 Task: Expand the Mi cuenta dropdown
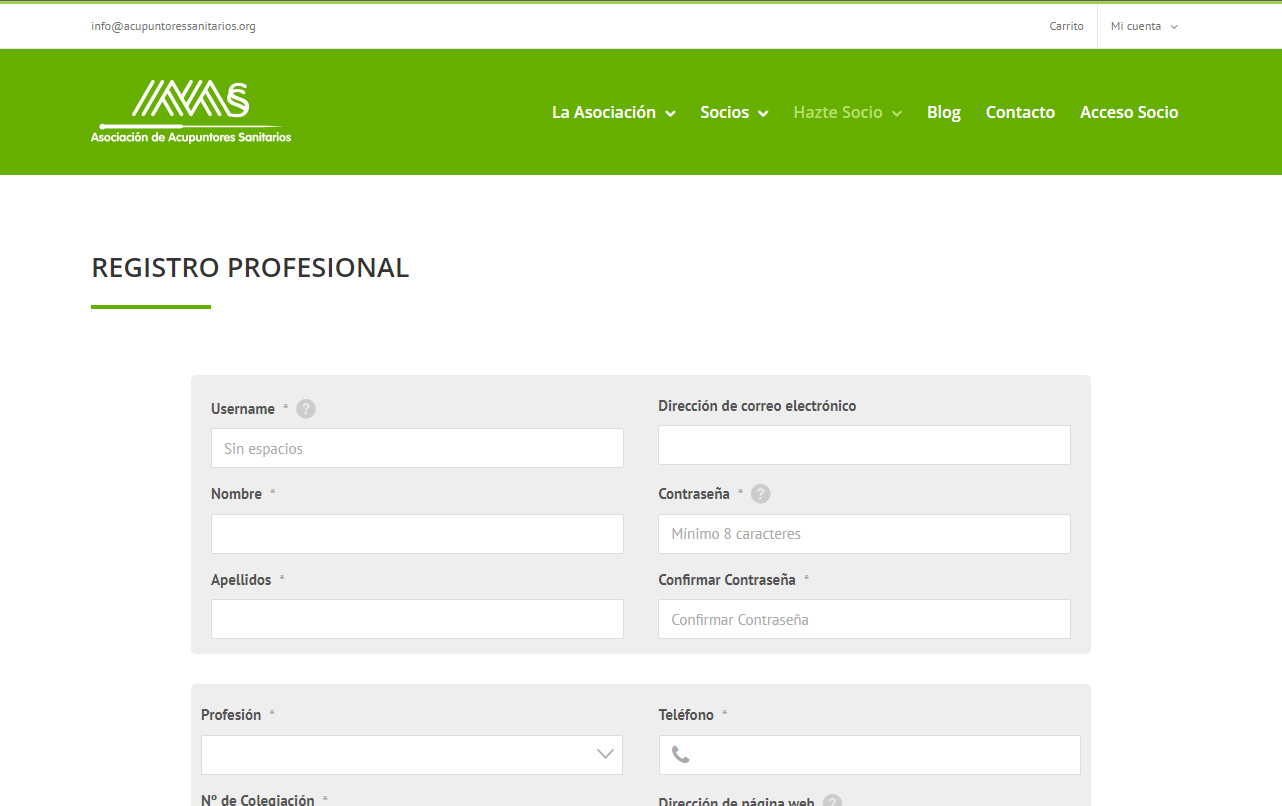(x=1143, y=26)
